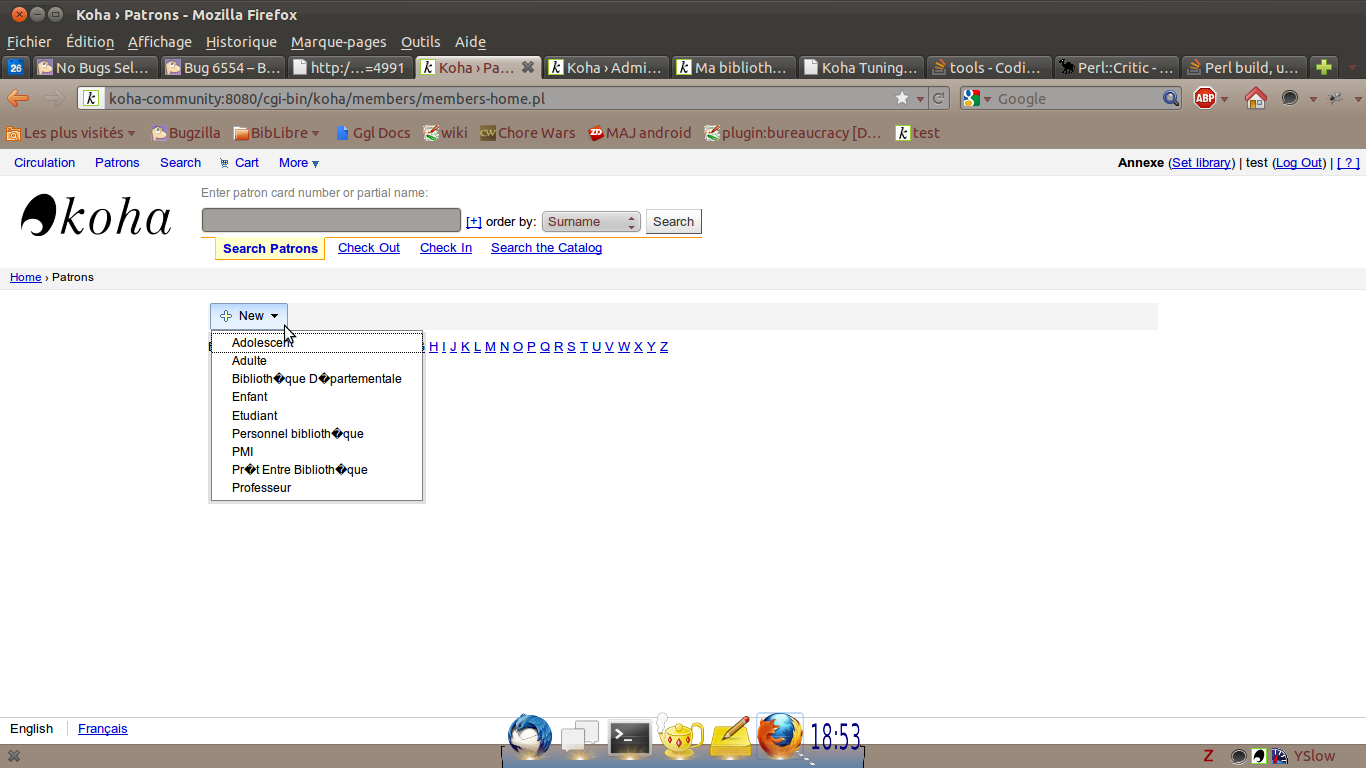Click the patron card number search field
Image resolution: width=1366 pixels, height=768 pixels.
[x=331, y=221]
